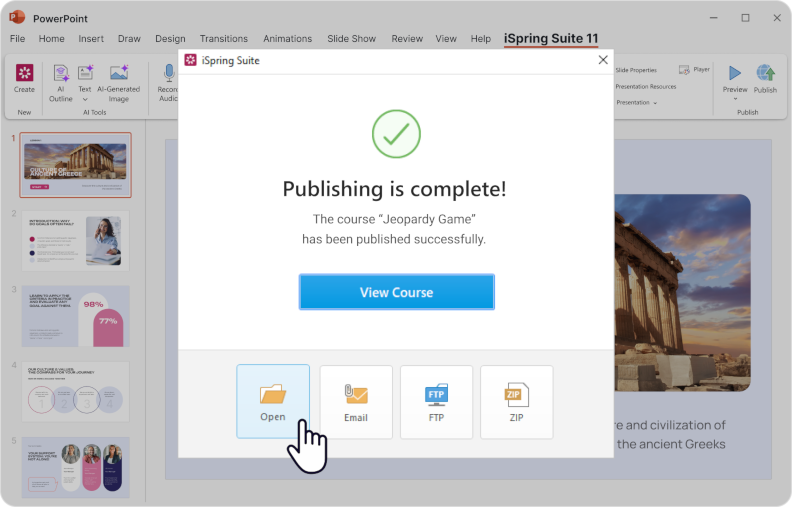Switch to the Help tab
Image resolution: width=792 pixels, height=507 pixels.
pyautogui.click(x=481, y=38)
